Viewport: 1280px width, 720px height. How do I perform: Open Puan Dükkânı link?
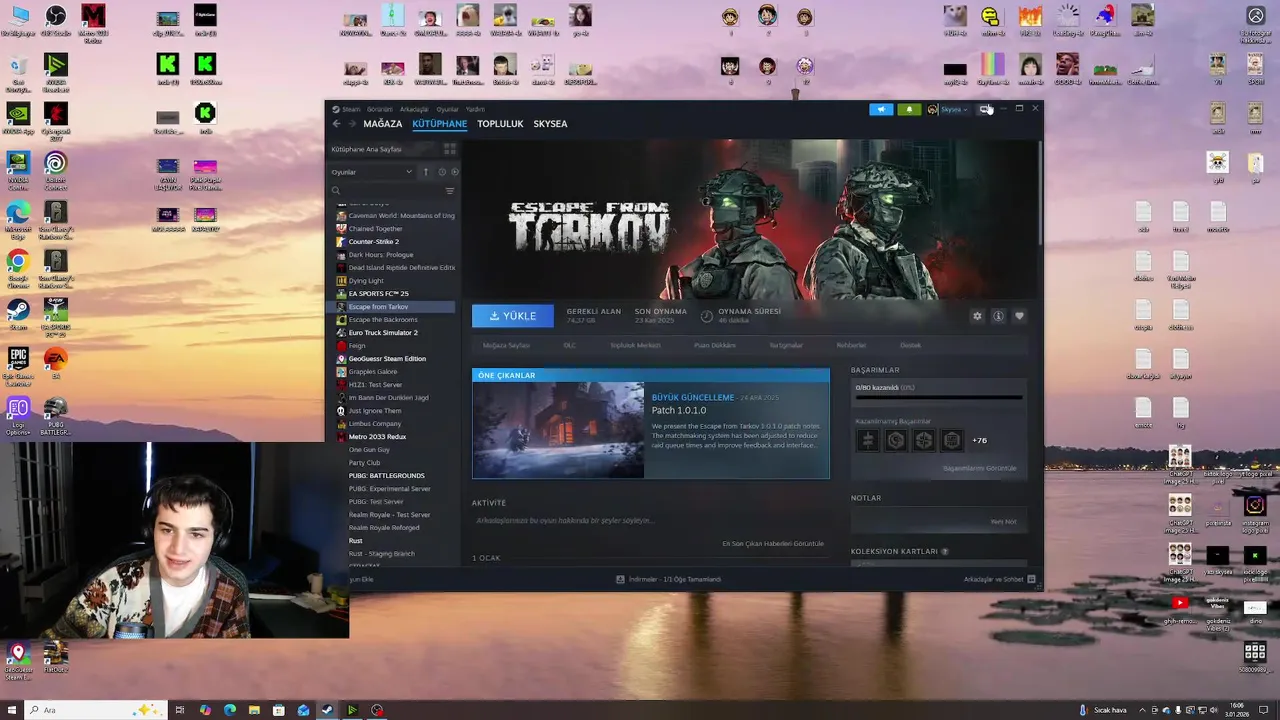(715, 345)
